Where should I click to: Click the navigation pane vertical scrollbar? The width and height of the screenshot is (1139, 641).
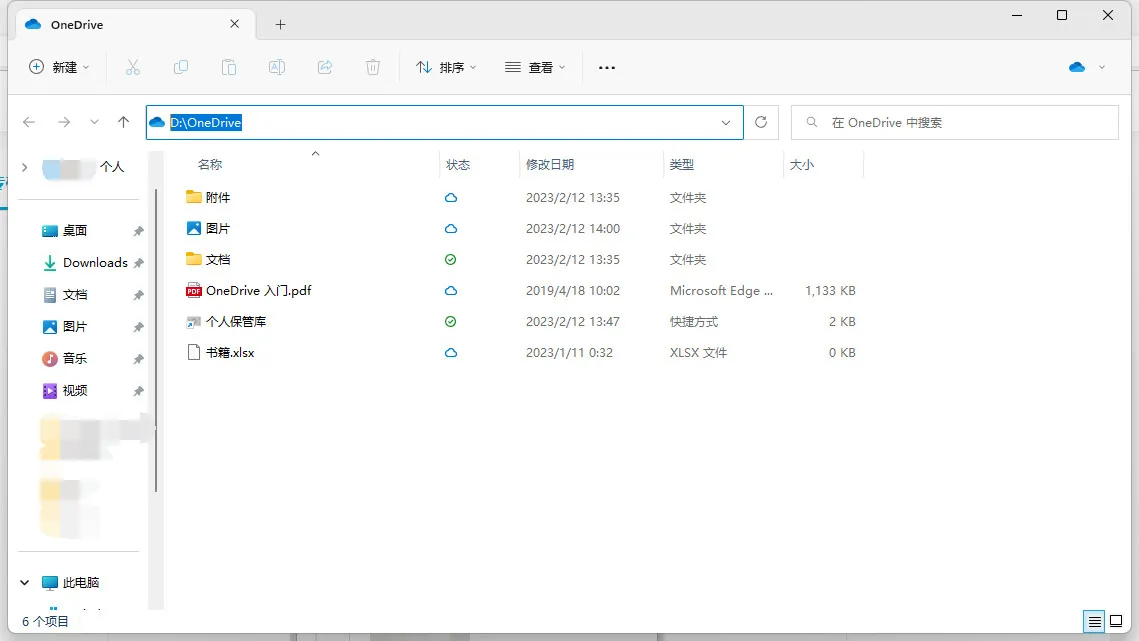156,340
